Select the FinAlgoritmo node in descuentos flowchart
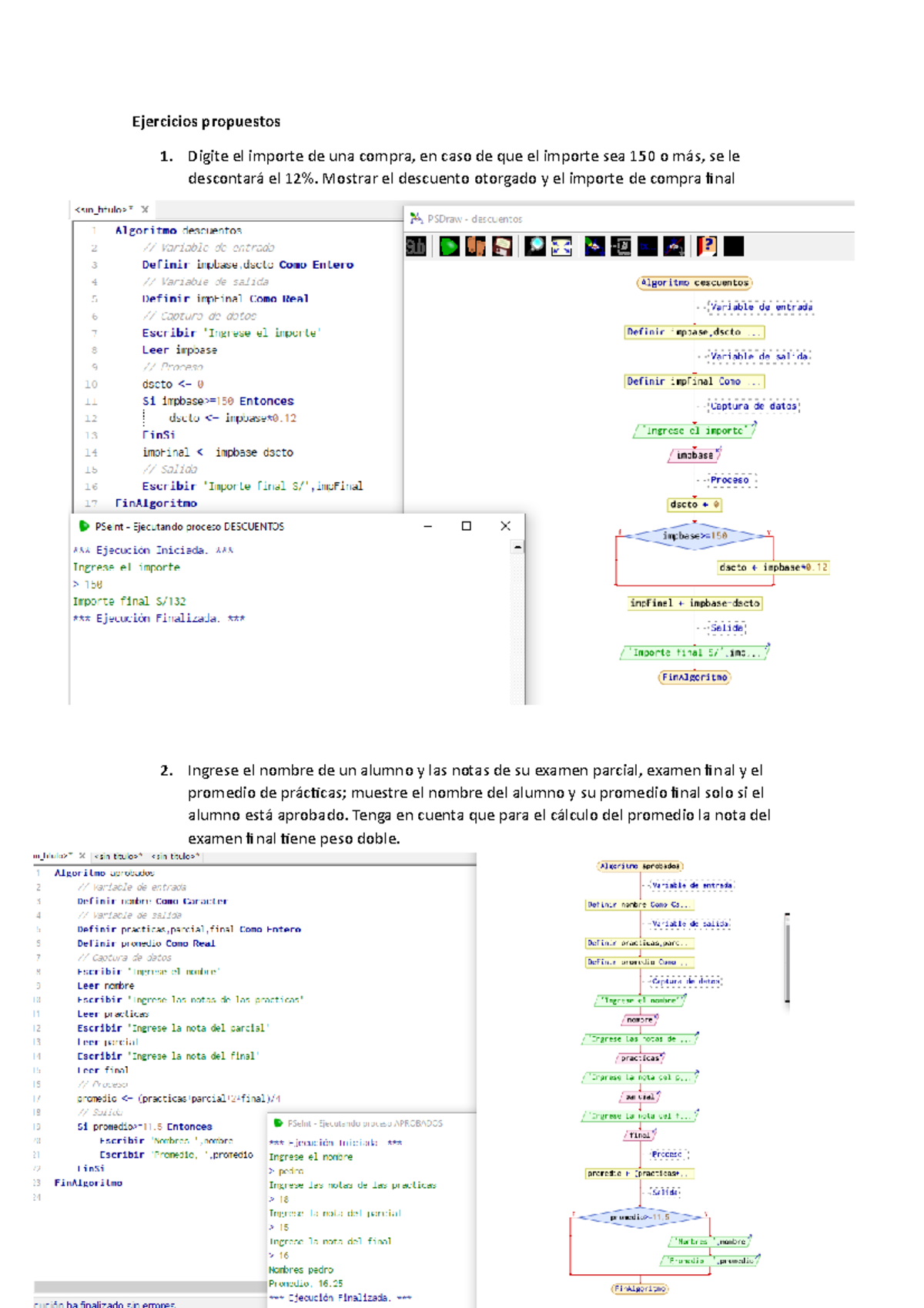 pyautogui.click(x=695, y=677)
